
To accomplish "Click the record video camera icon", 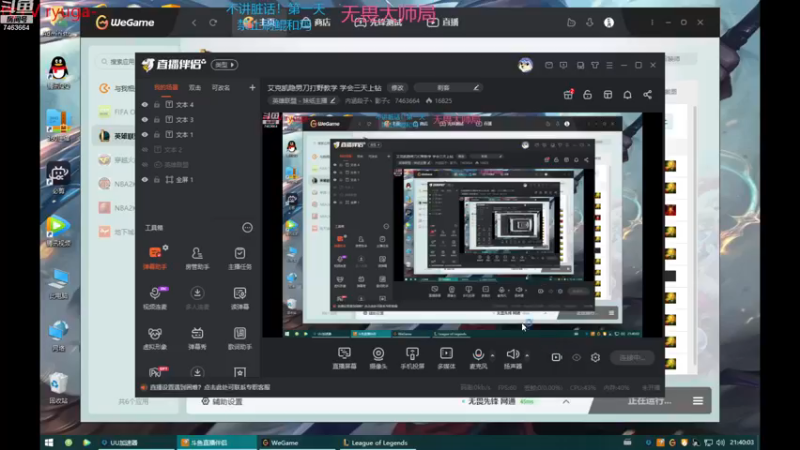I will [557, 357].
